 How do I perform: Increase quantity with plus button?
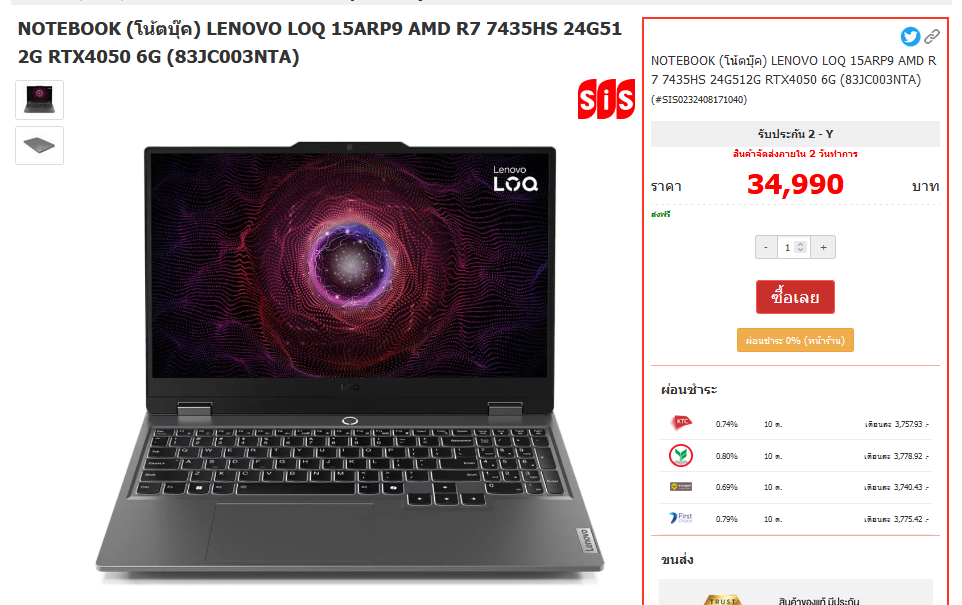(823, 247)
